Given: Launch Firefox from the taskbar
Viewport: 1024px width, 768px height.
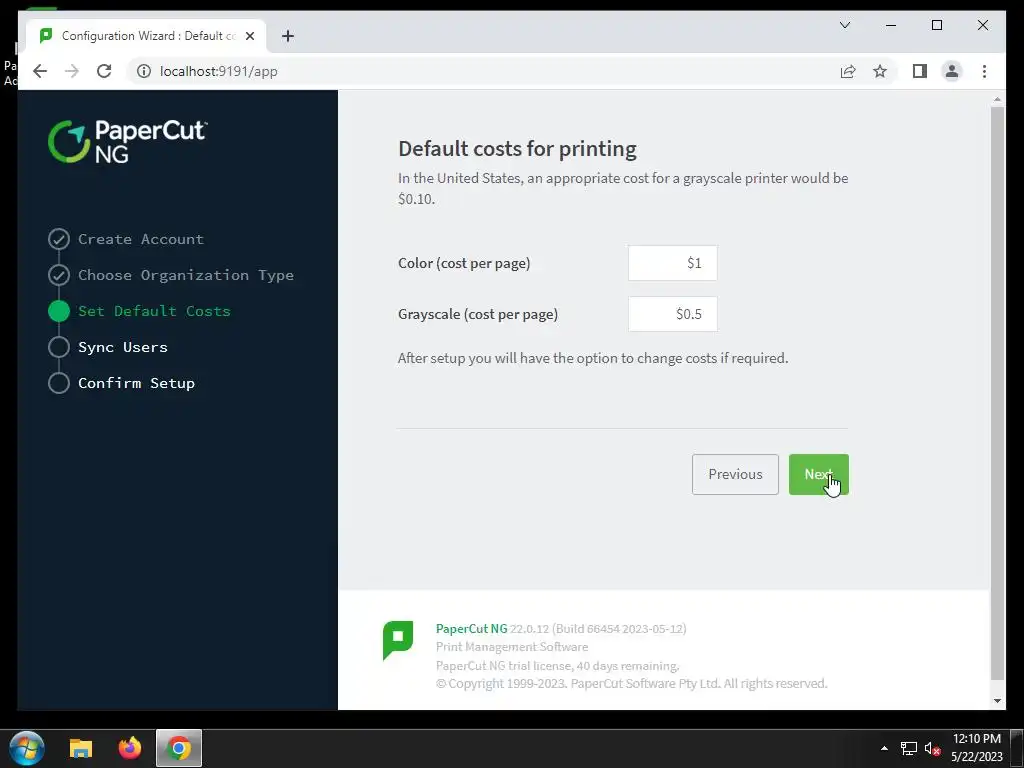Looking at the screenshot, I should (x=129, y=748).
